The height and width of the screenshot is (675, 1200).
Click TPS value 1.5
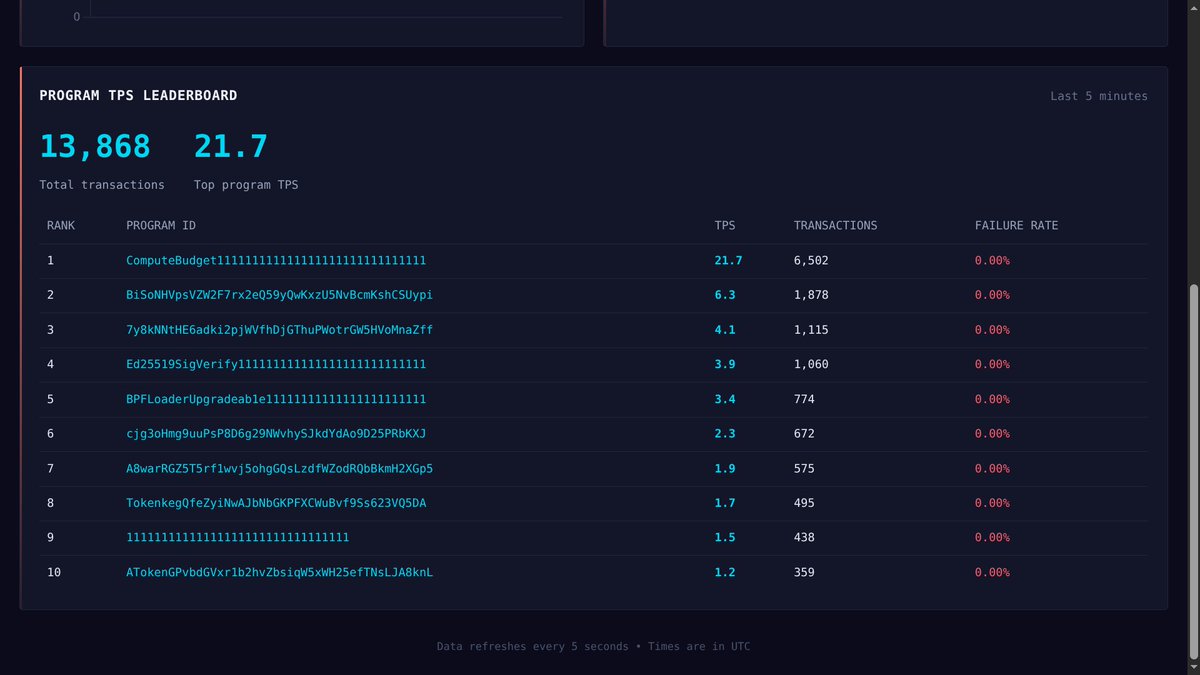coord(725,537)
